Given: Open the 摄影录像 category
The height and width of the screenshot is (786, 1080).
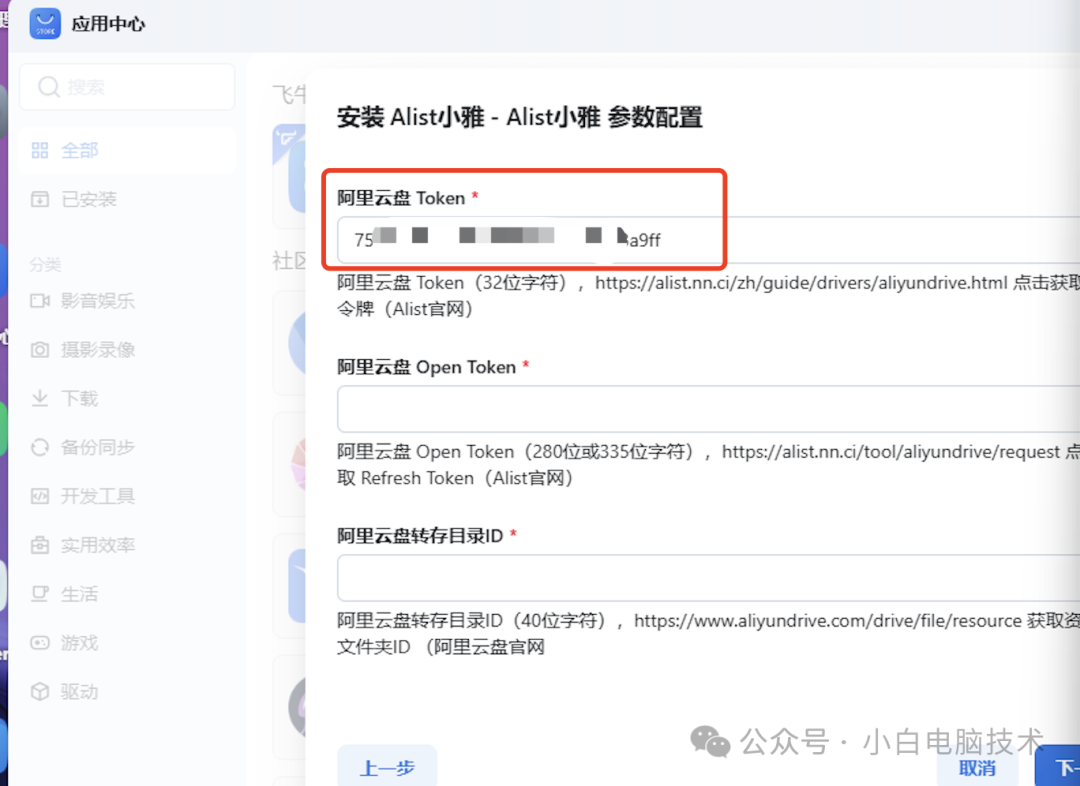Looking at the screenshot, I should (127, 349).
